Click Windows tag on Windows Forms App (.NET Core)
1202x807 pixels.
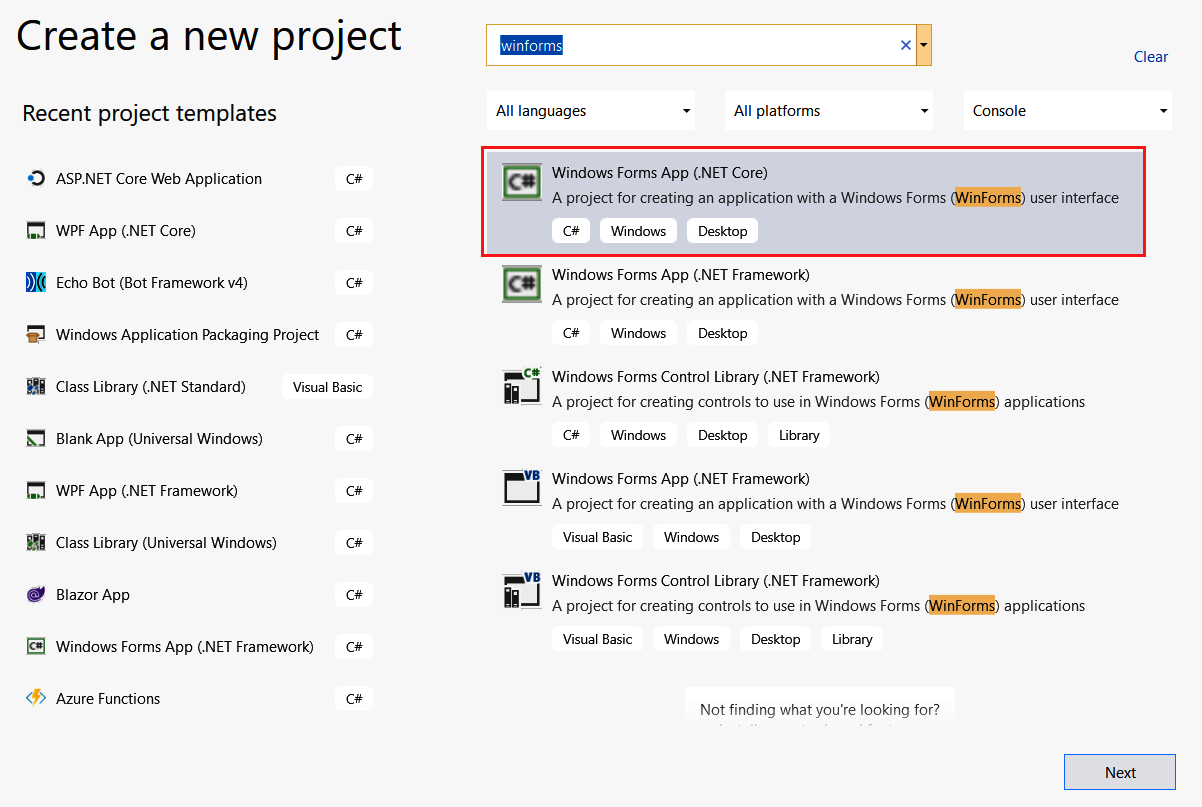coord(638,231)
